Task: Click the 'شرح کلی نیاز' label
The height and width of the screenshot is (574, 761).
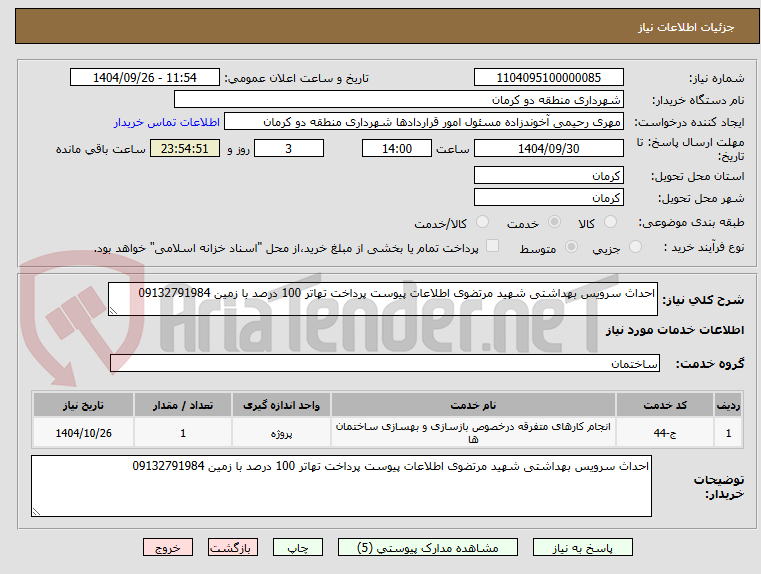Action: [x=704, y=300]
